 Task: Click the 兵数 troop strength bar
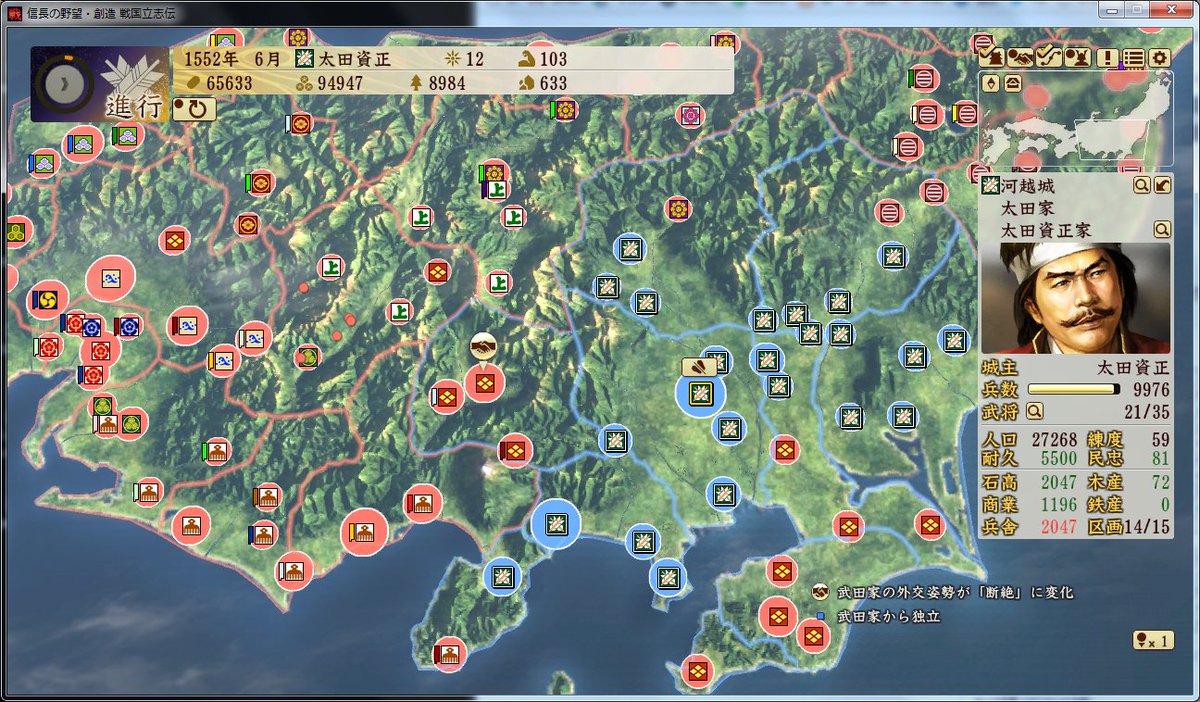tap(1074, 389)
